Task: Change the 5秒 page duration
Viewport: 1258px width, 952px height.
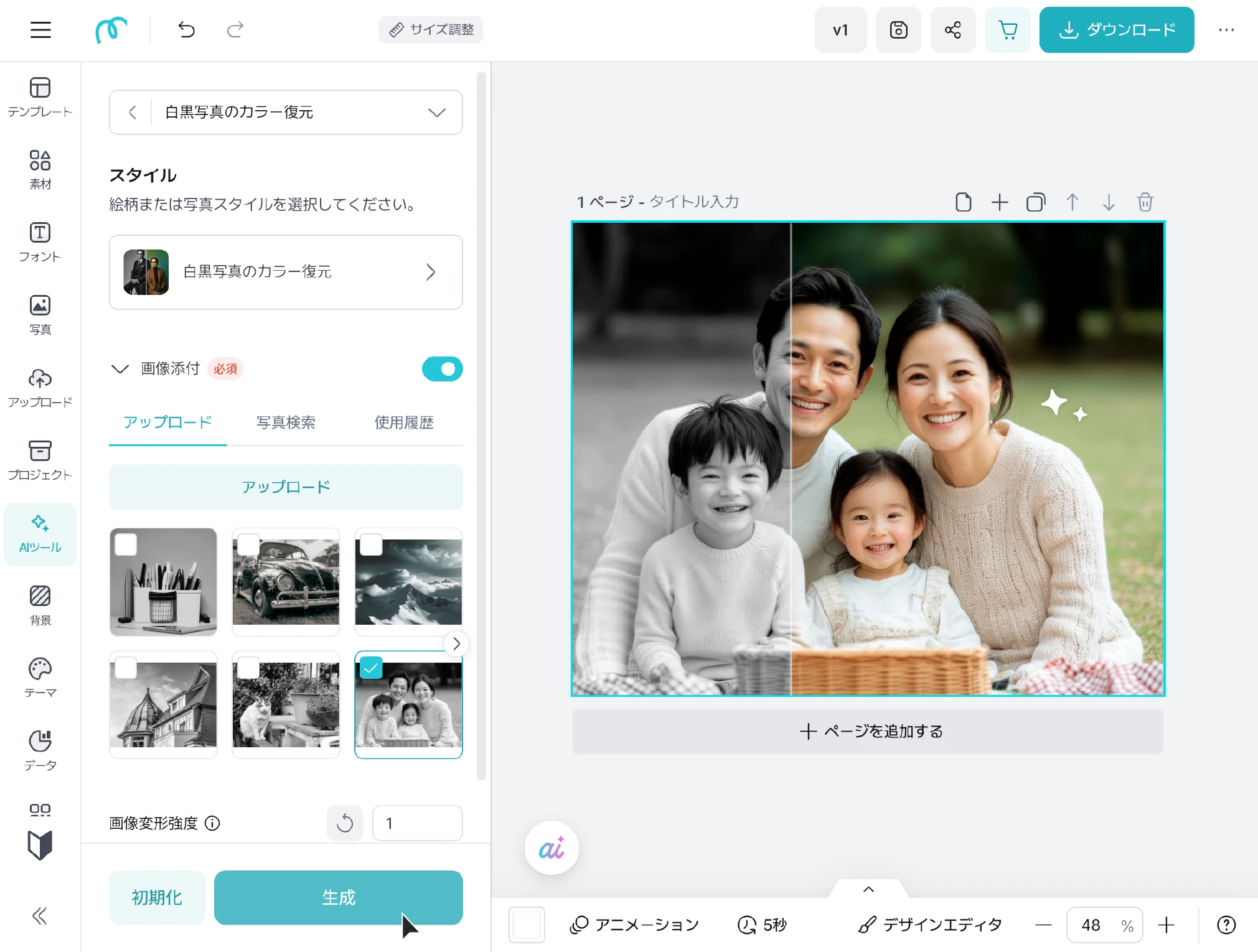Action: pyautogui.click(x=762, y=925)
